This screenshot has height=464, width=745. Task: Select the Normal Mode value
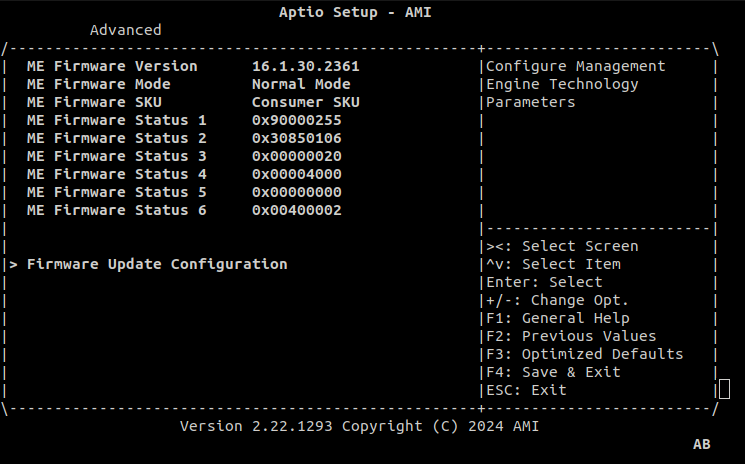tap(301, 84)
